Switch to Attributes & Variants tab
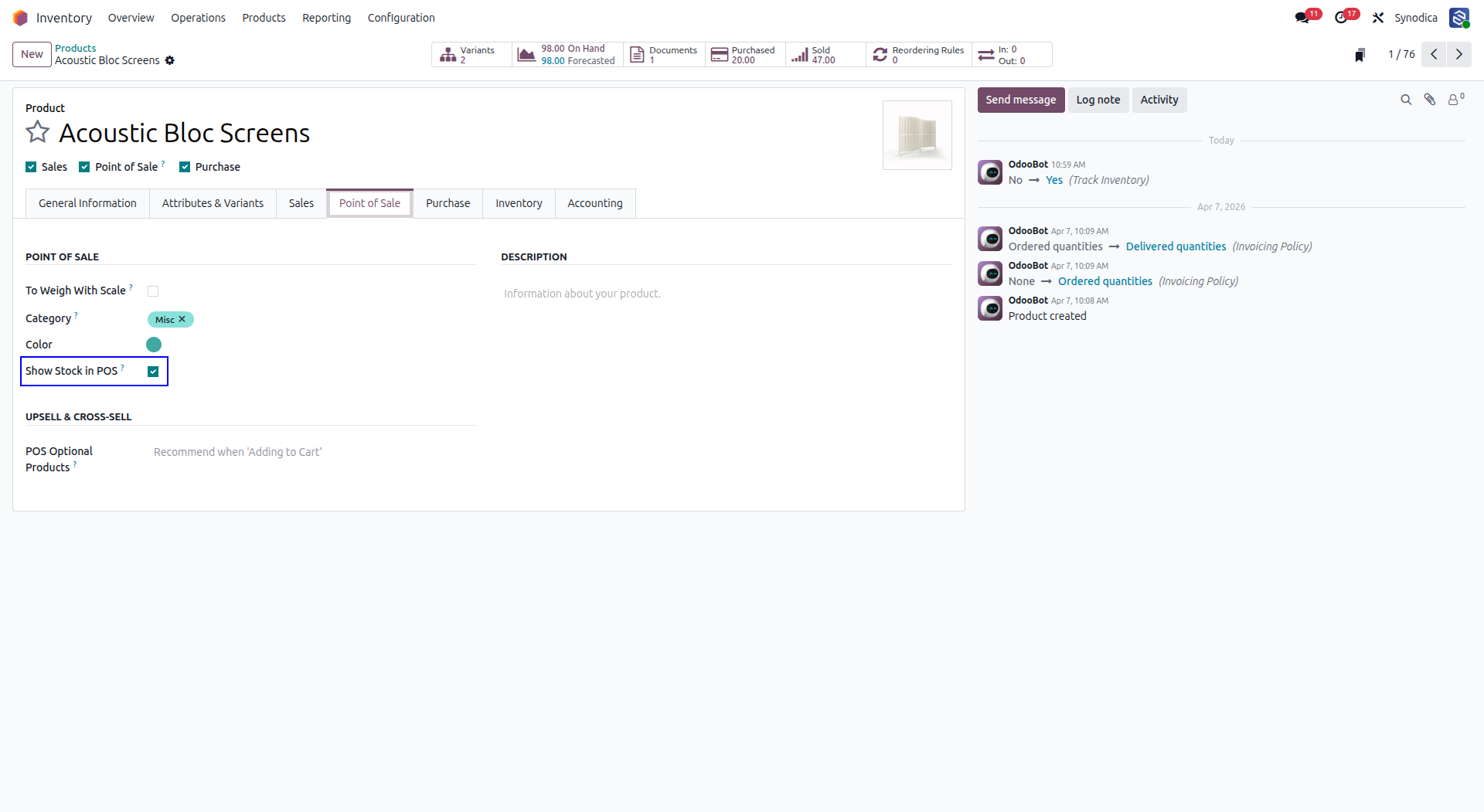Screen dimensions: 1484x812 (213, 203)
